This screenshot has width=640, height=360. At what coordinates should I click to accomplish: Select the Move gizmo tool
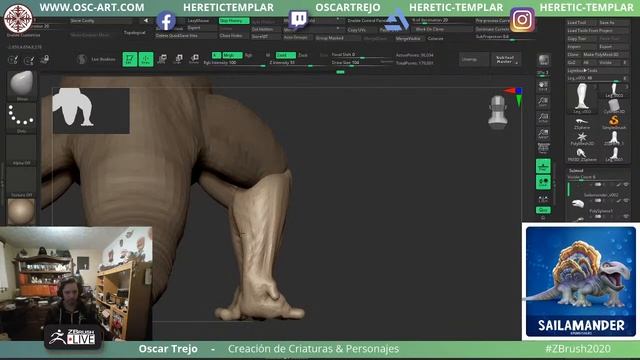pyautogui.click(x=162, y=59)
